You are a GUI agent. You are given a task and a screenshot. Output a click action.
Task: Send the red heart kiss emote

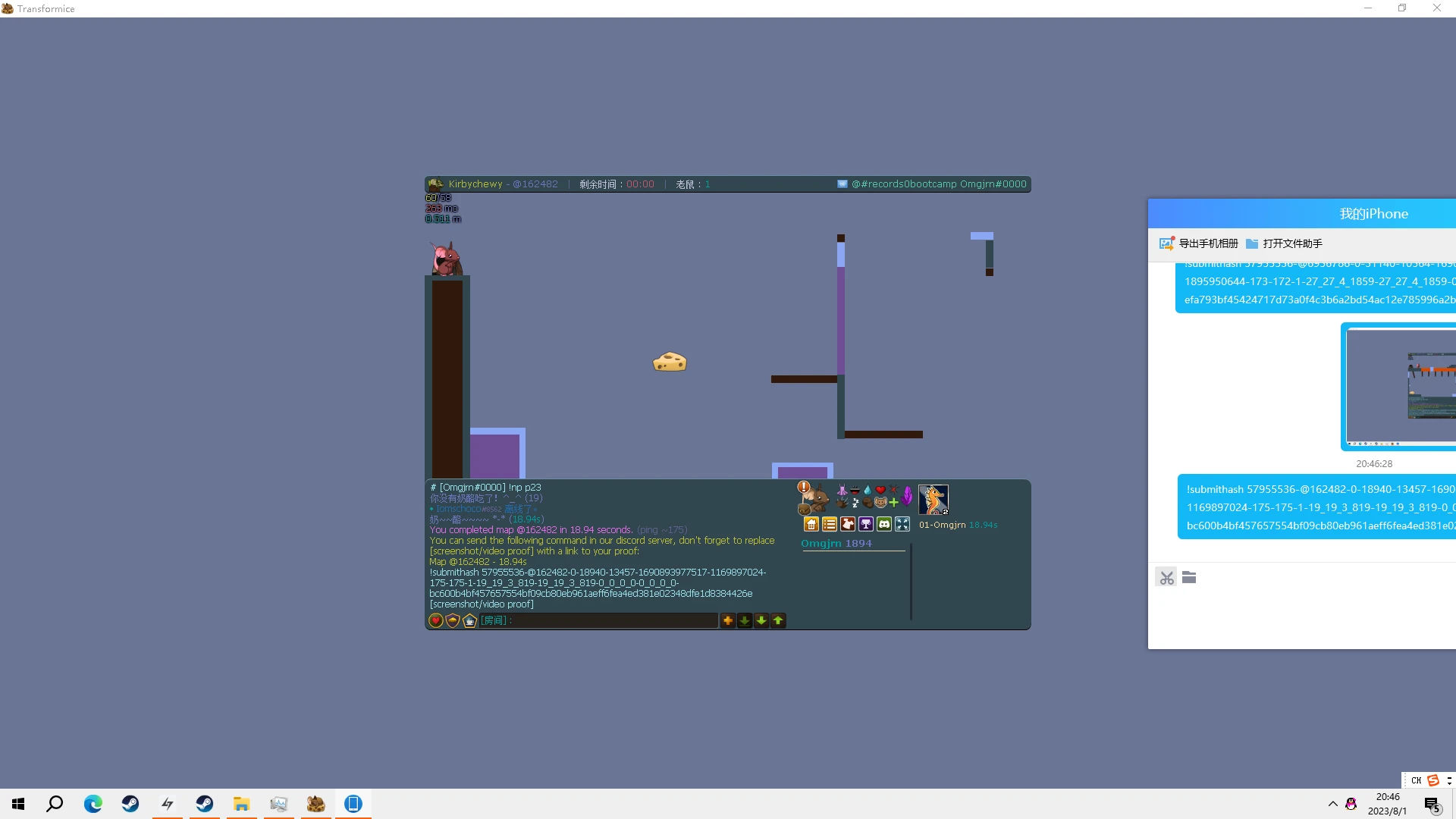pos(880,491)
